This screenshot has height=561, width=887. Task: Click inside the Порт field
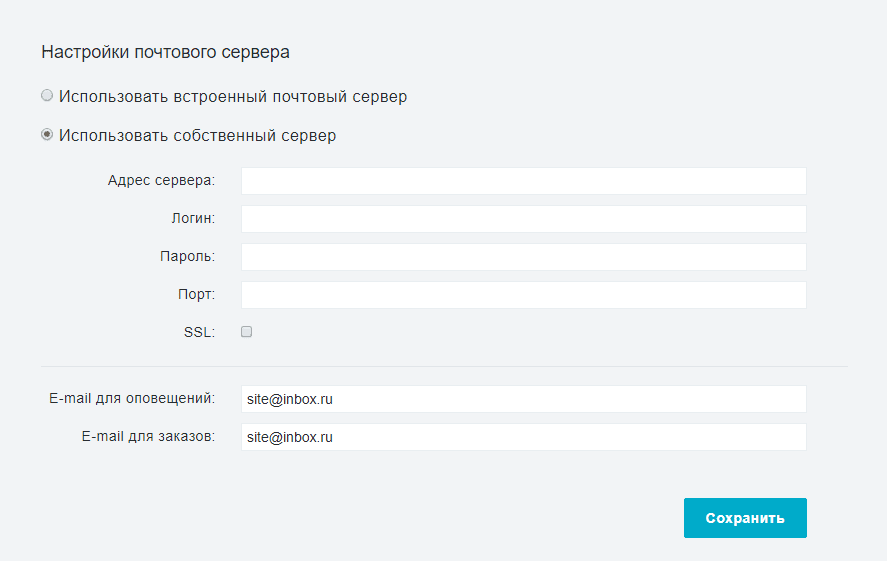[524, 295]
